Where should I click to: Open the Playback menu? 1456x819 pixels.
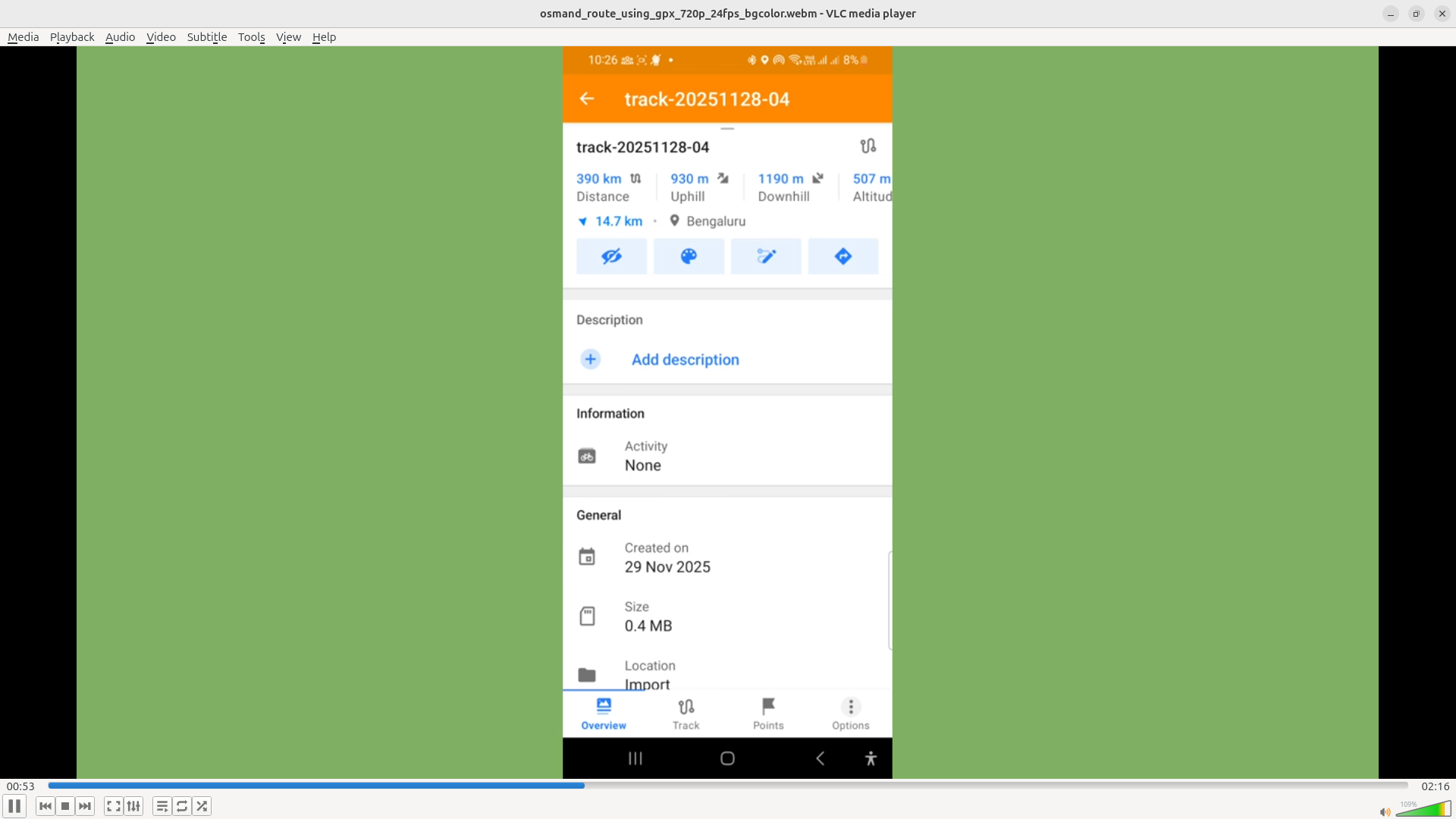click(72, 36)
